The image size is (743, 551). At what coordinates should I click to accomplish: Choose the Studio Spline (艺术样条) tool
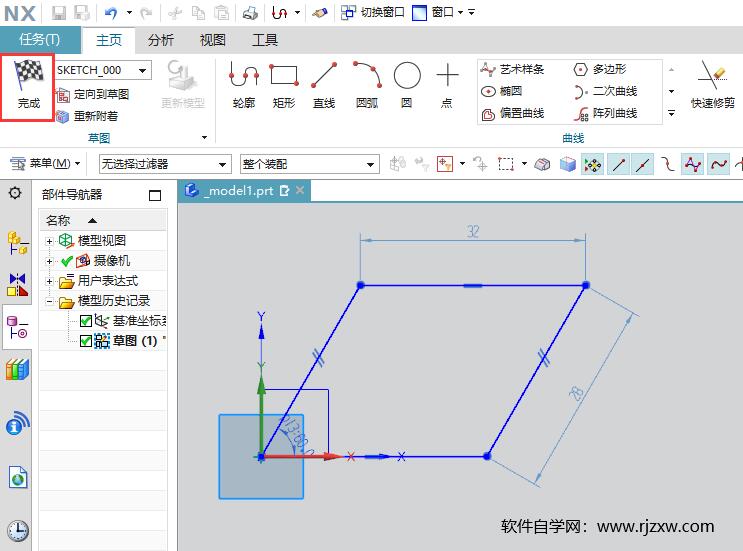512,69
